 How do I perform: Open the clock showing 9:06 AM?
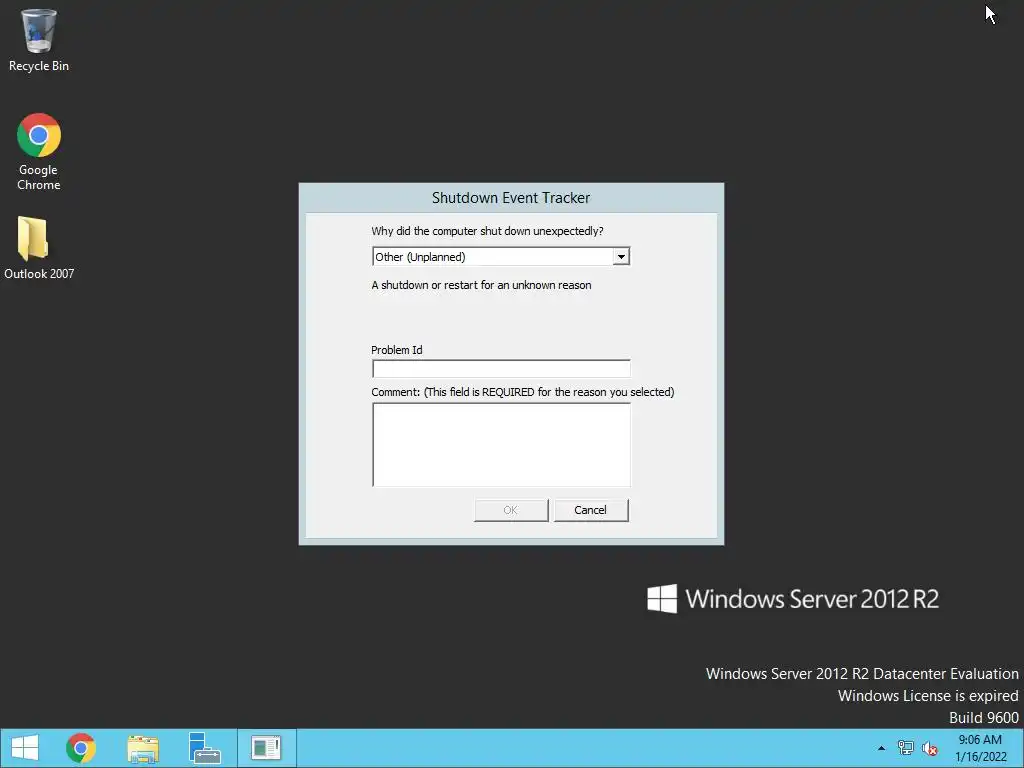(980, 748)
